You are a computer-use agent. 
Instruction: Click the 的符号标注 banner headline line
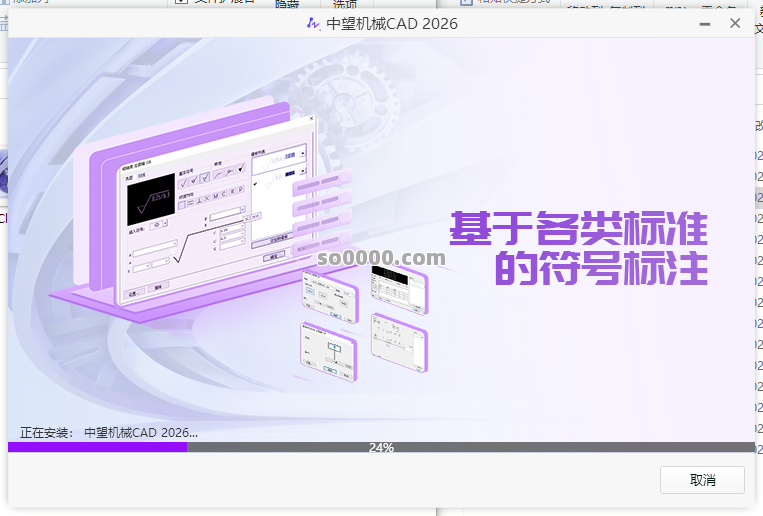tap(601, 268)
